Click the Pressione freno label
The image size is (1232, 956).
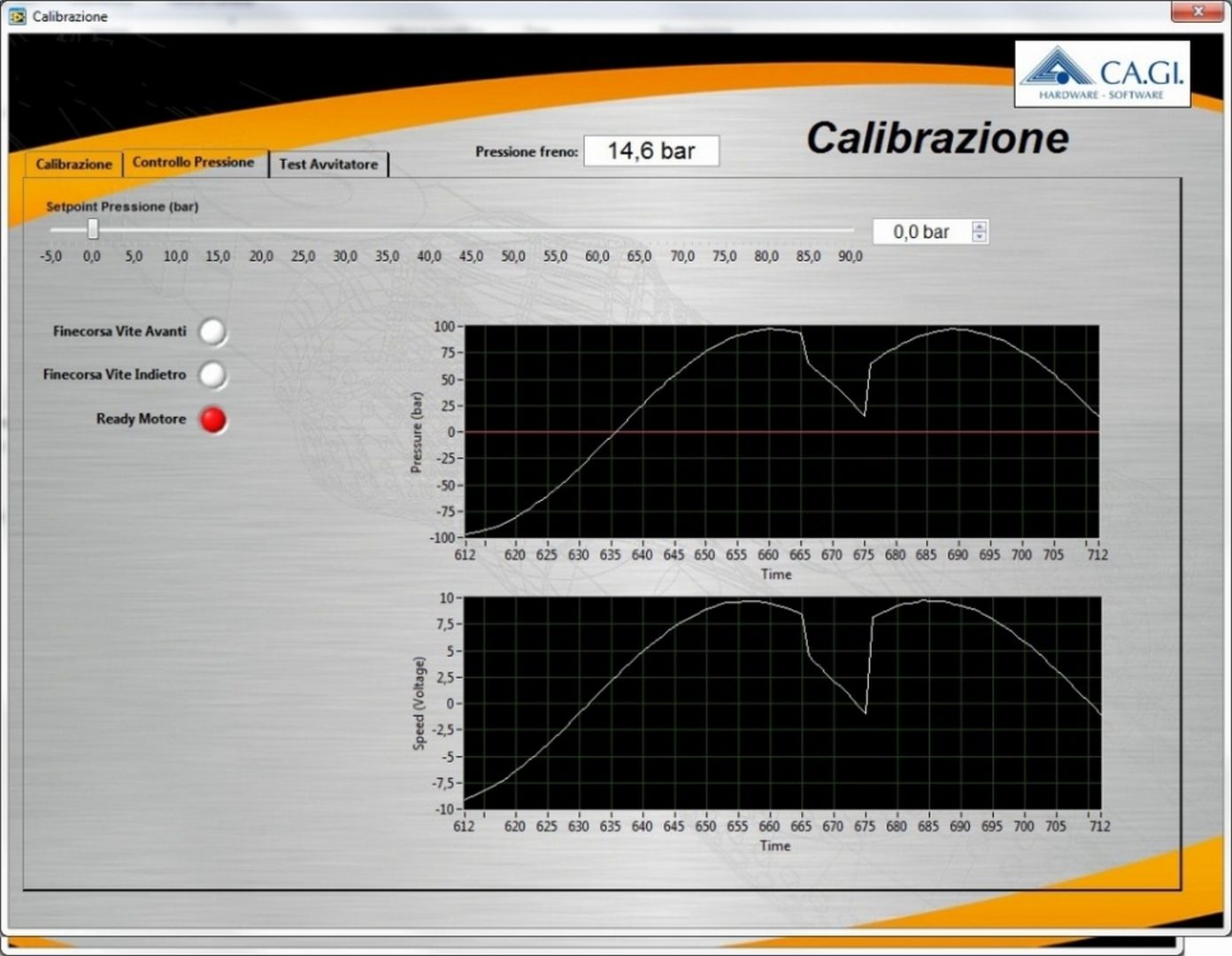tap(527, 152)
